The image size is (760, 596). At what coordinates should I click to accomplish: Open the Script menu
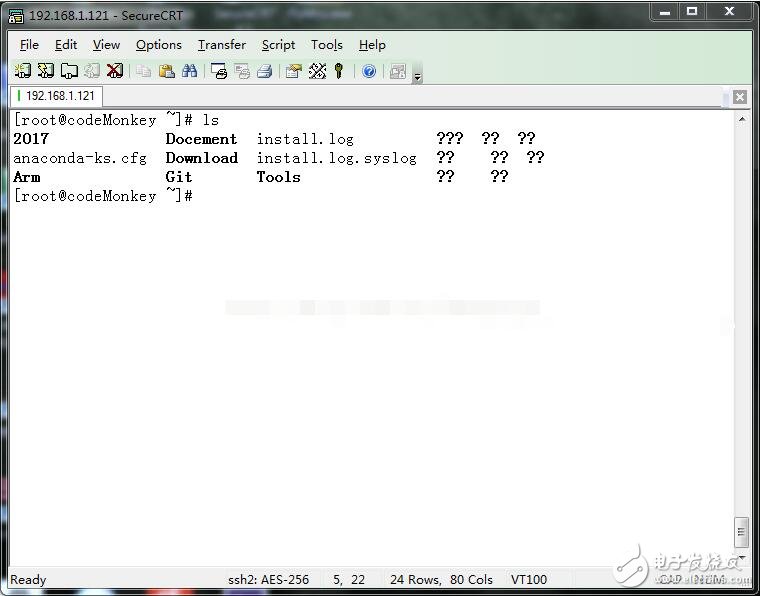[x=278, y=45]
